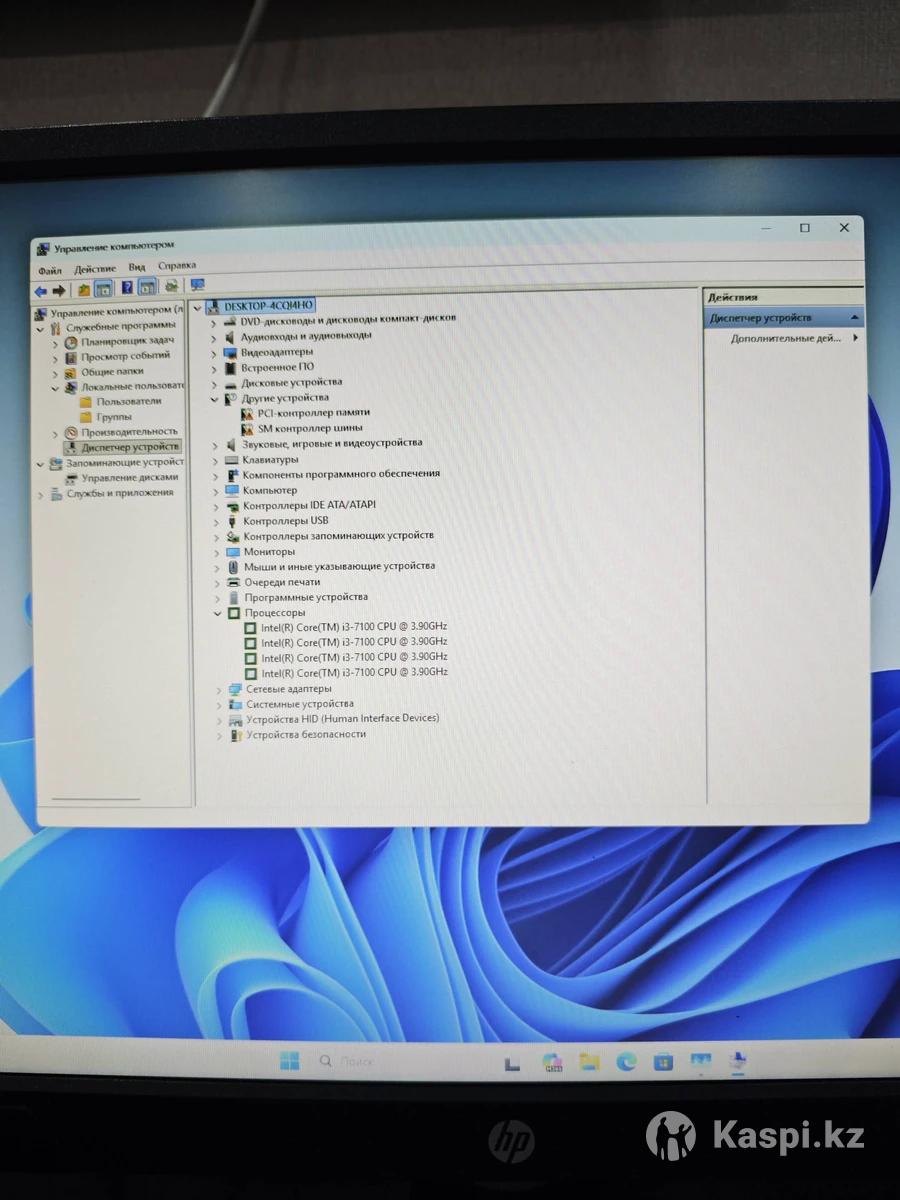This screenshot has height=1200, width=900.
Task: Expand the Видеоадаптеры category
Action: pos(215,352)
